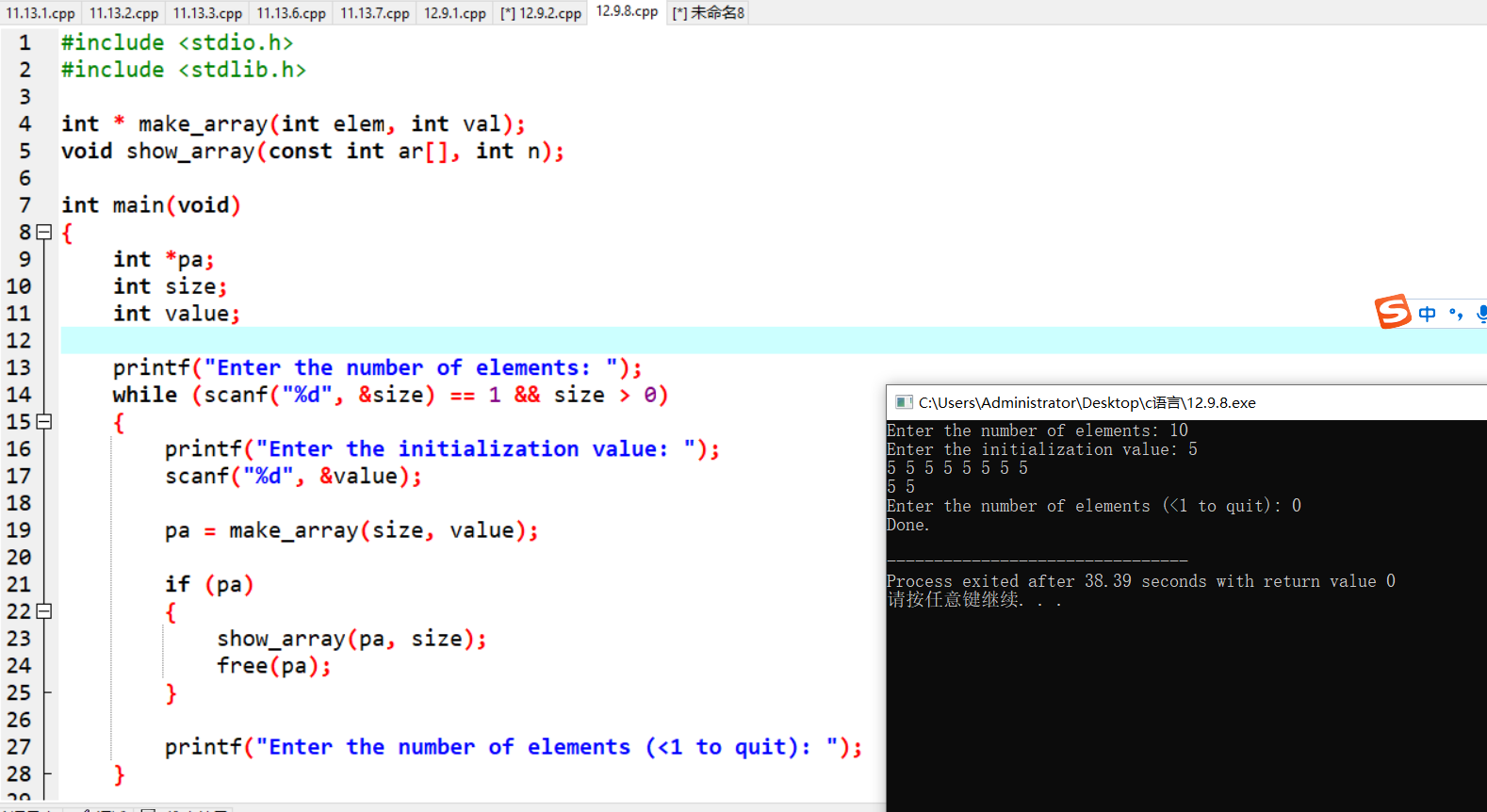The image size is (1487, 812).
Task: Click 'Done.' in the console output
Action: (908, 525)
